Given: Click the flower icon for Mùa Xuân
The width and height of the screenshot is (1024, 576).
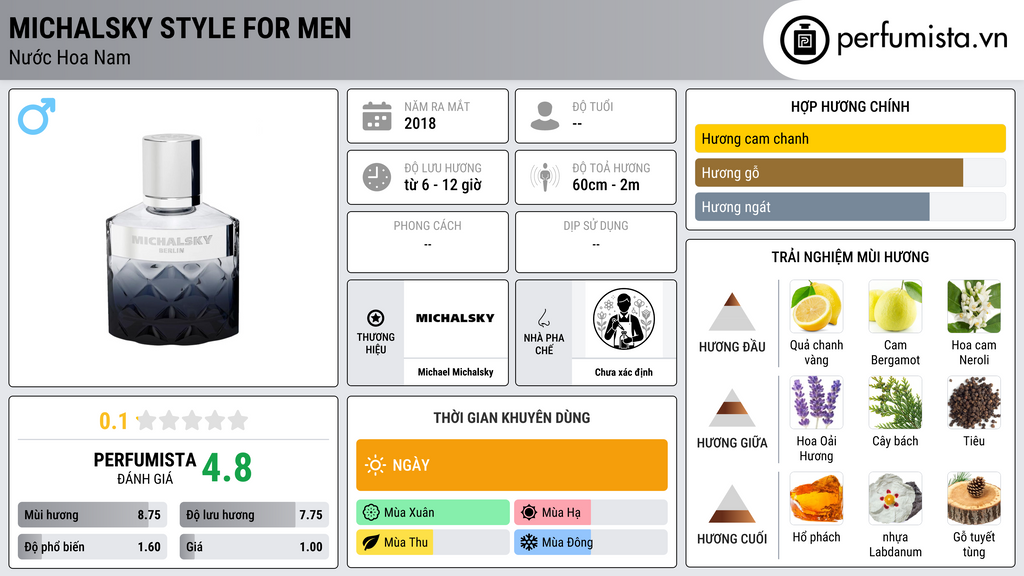Looking at the screenshot, I should pos(371,512).
